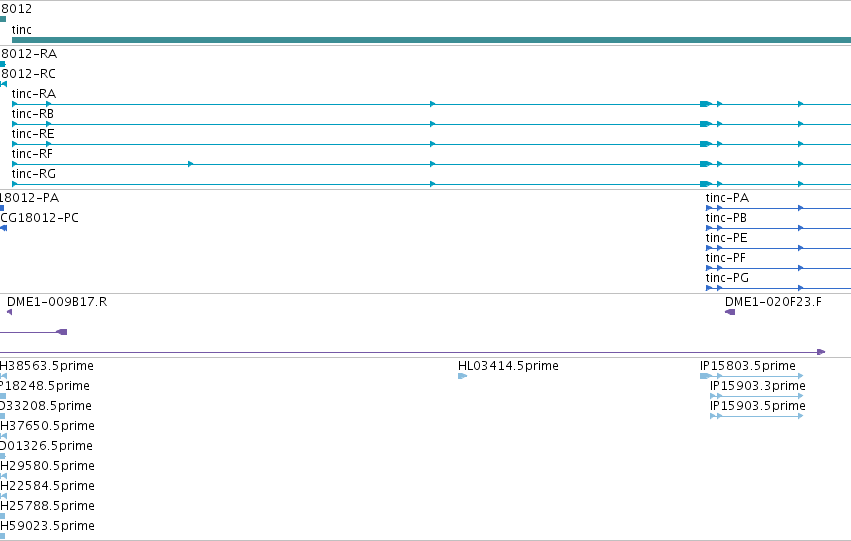851x541 pixels.
Task: Click the DME1-020F23.F purple arrow glyph
Action: [x=730, y=312]
